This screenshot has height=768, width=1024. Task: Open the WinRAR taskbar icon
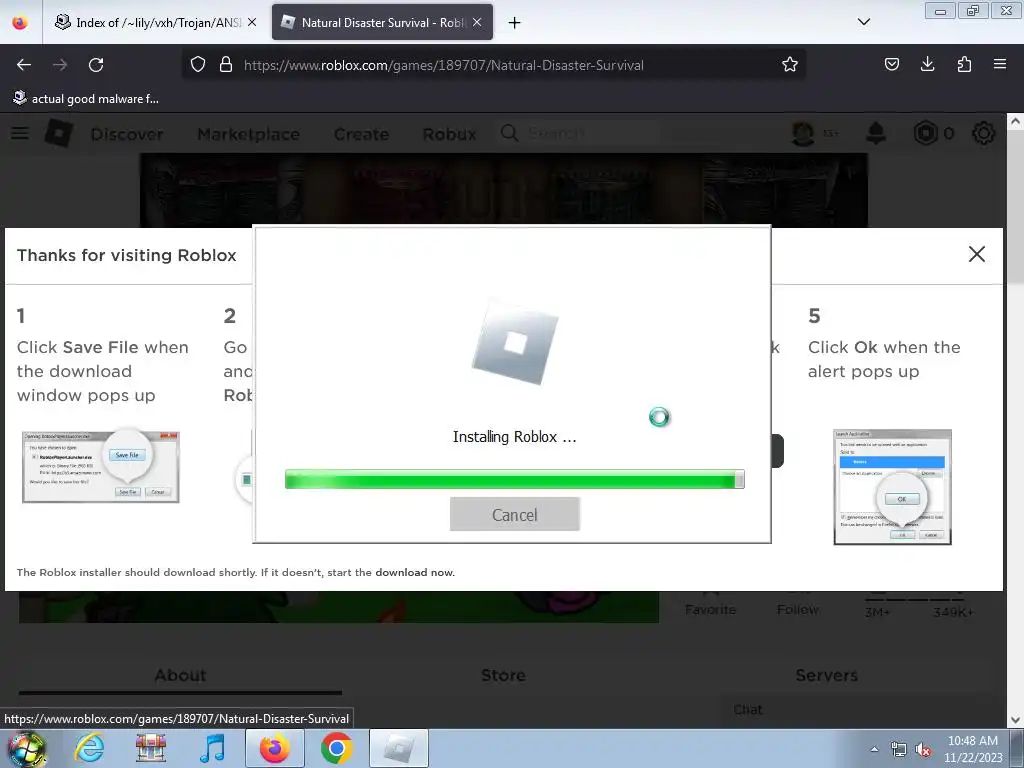151,748
